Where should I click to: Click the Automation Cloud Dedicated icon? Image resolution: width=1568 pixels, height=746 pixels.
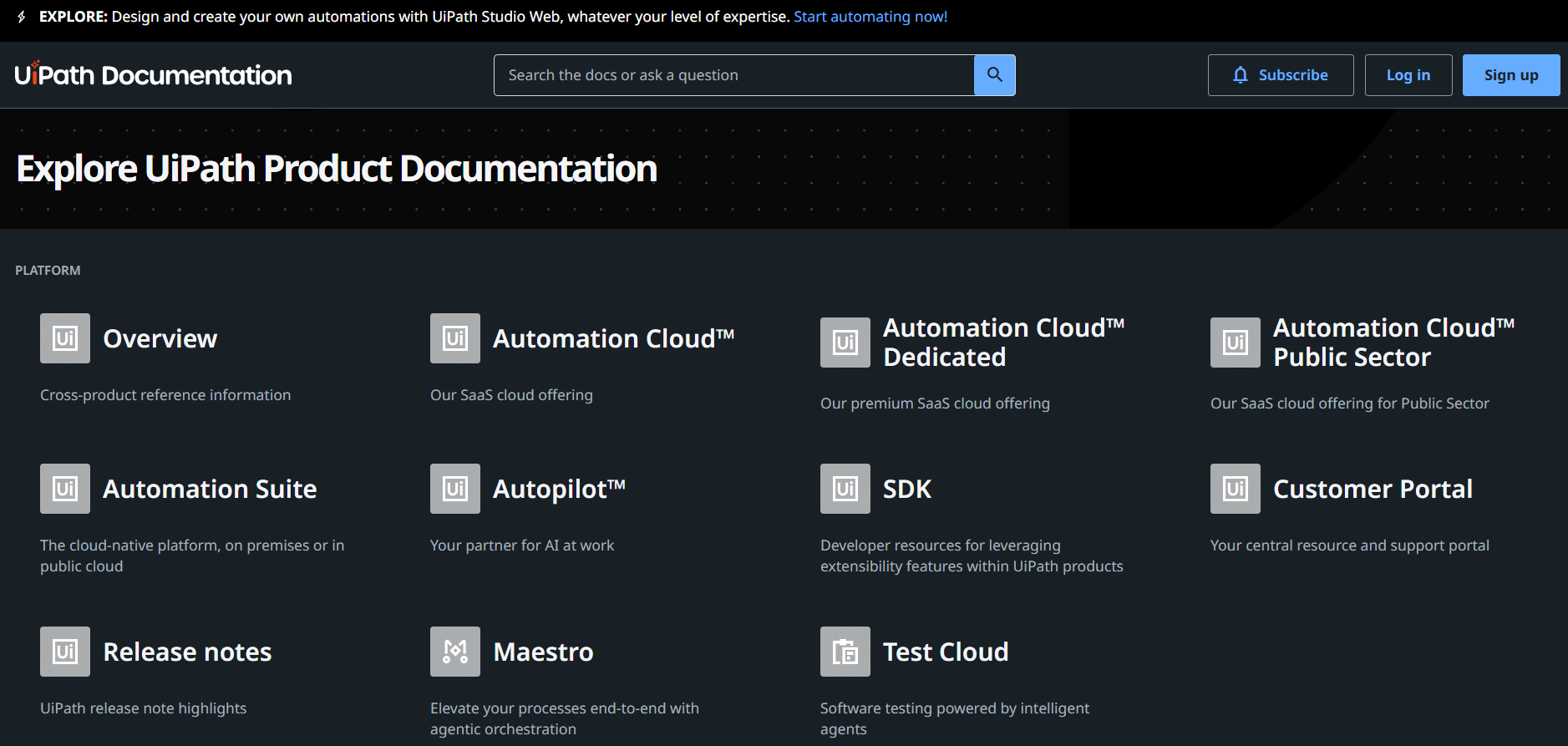(x=845, y=343)
